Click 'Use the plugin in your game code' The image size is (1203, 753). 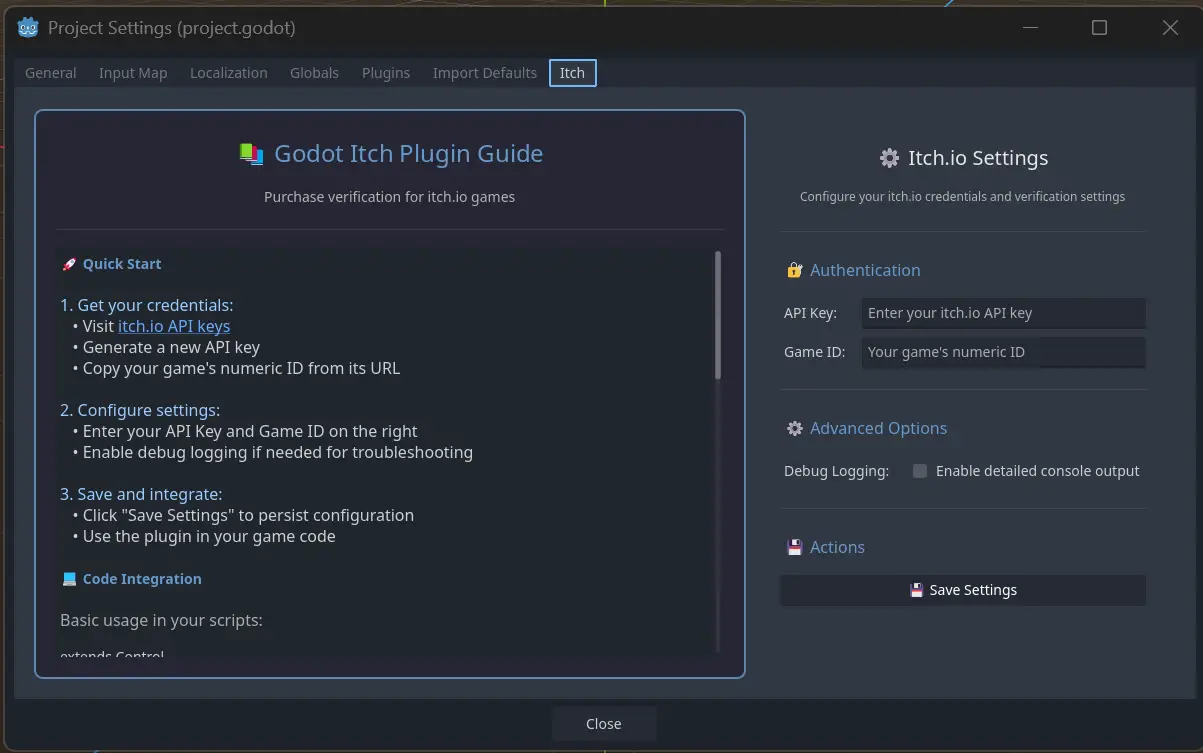pyautogui.click(x=209, y=536)
